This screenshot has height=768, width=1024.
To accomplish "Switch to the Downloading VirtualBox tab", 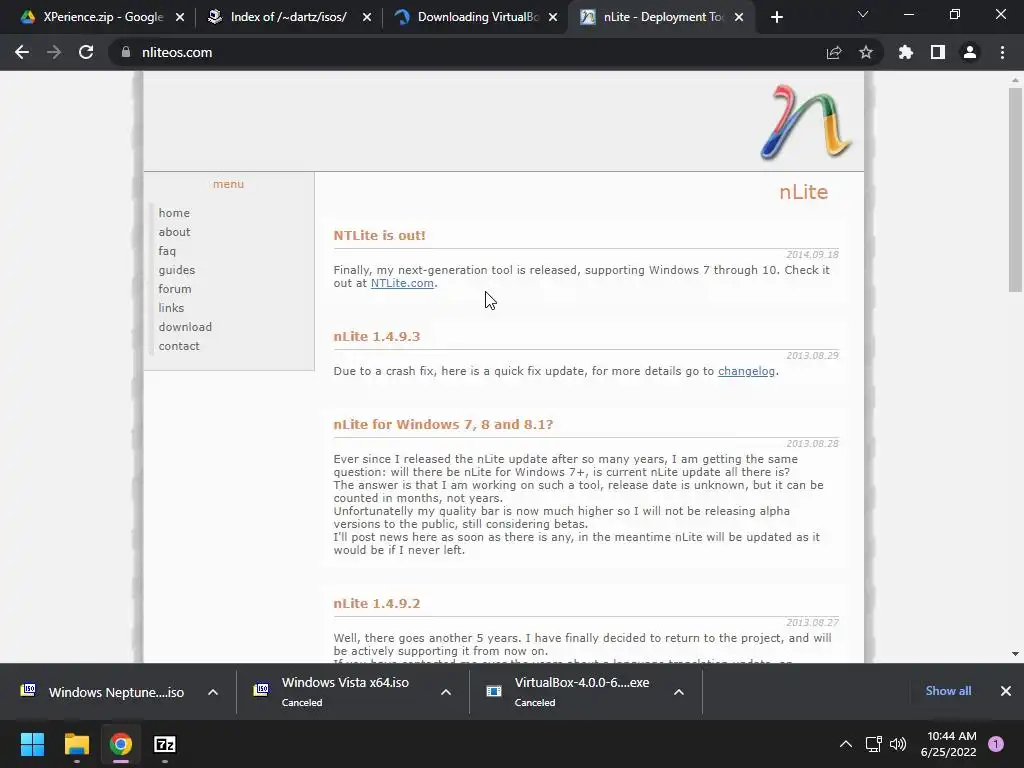I will tap(477, 18).
